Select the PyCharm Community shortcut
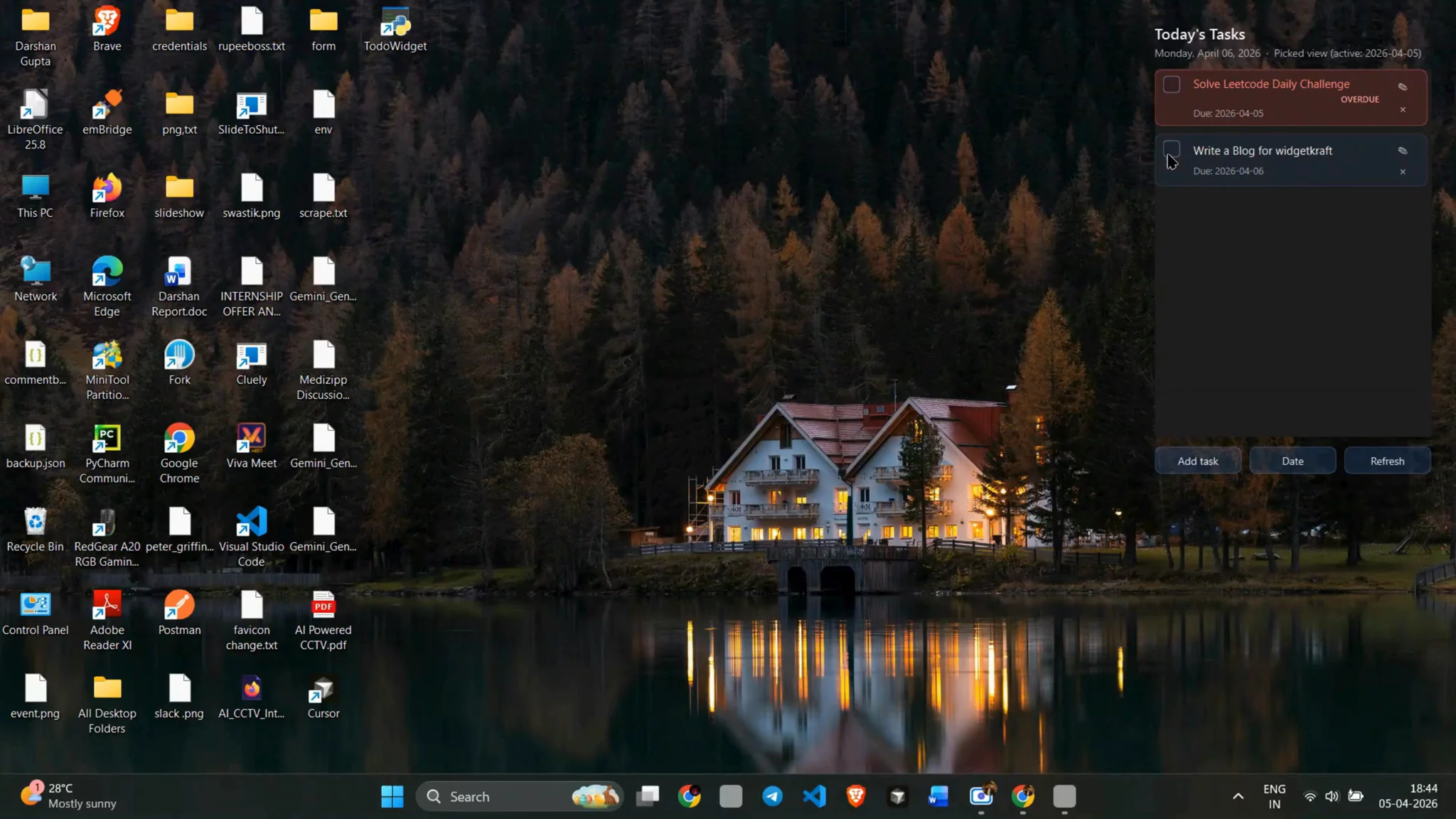The height and width of the screenshot is (819, 1456). tap(107, 454)
